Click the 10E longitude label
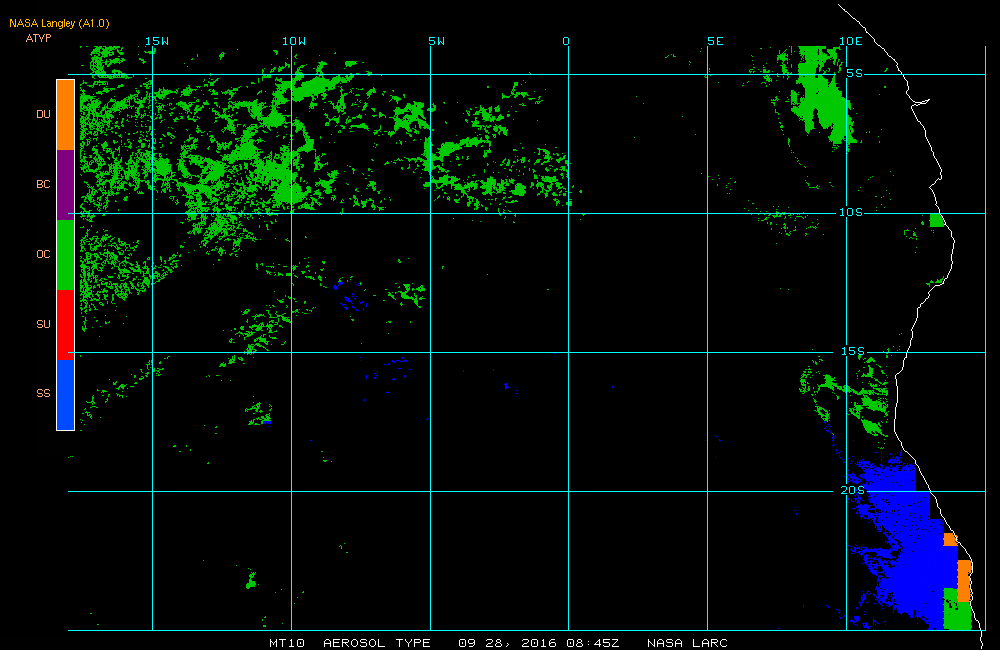This screenshot has height=650, width=1000. coord(851,41)
